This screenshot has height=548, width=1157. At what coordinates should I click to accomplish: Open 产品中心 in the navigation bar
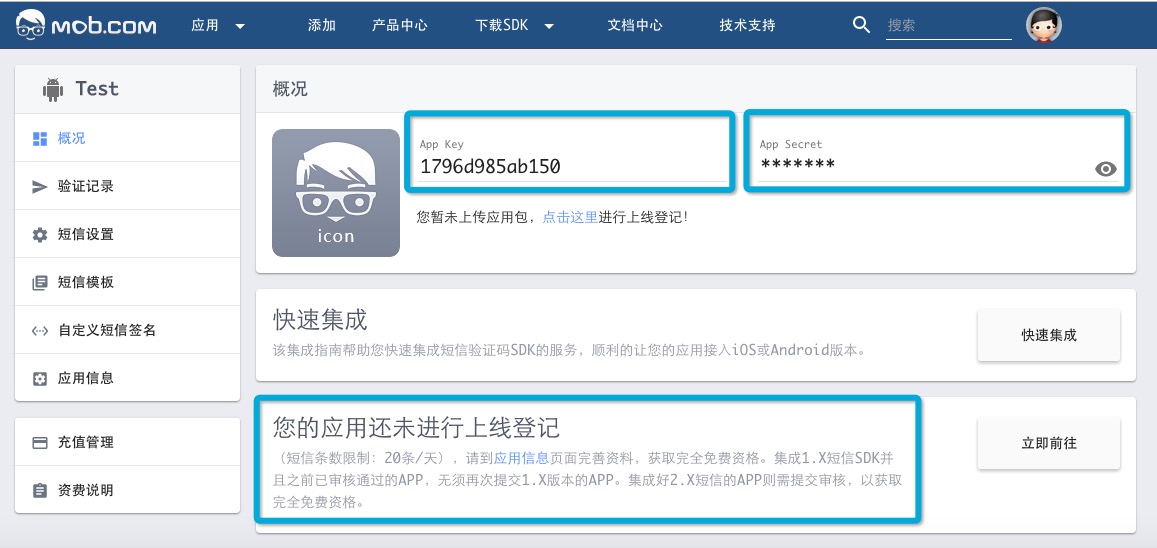pyautogui.click(x=400, y=25)
